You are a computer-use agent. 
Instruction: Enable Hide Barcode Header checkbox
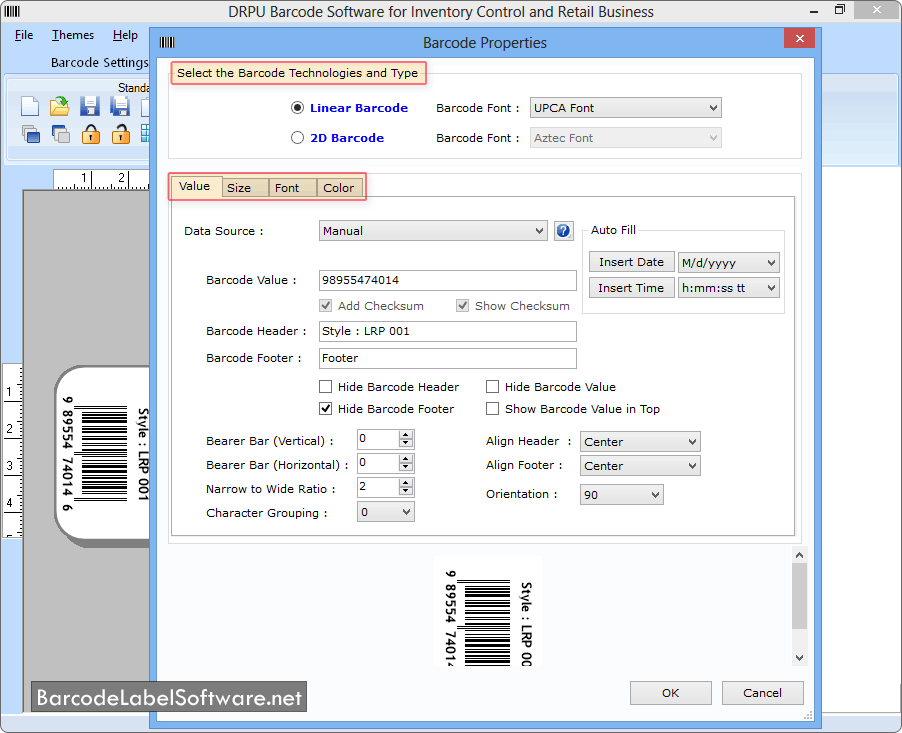point(326,387)
